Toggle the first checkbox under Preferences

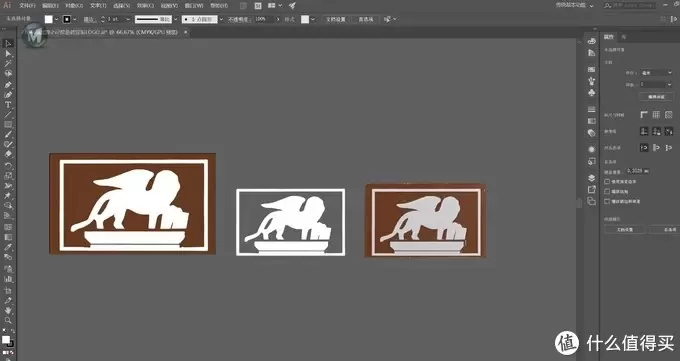607,182
